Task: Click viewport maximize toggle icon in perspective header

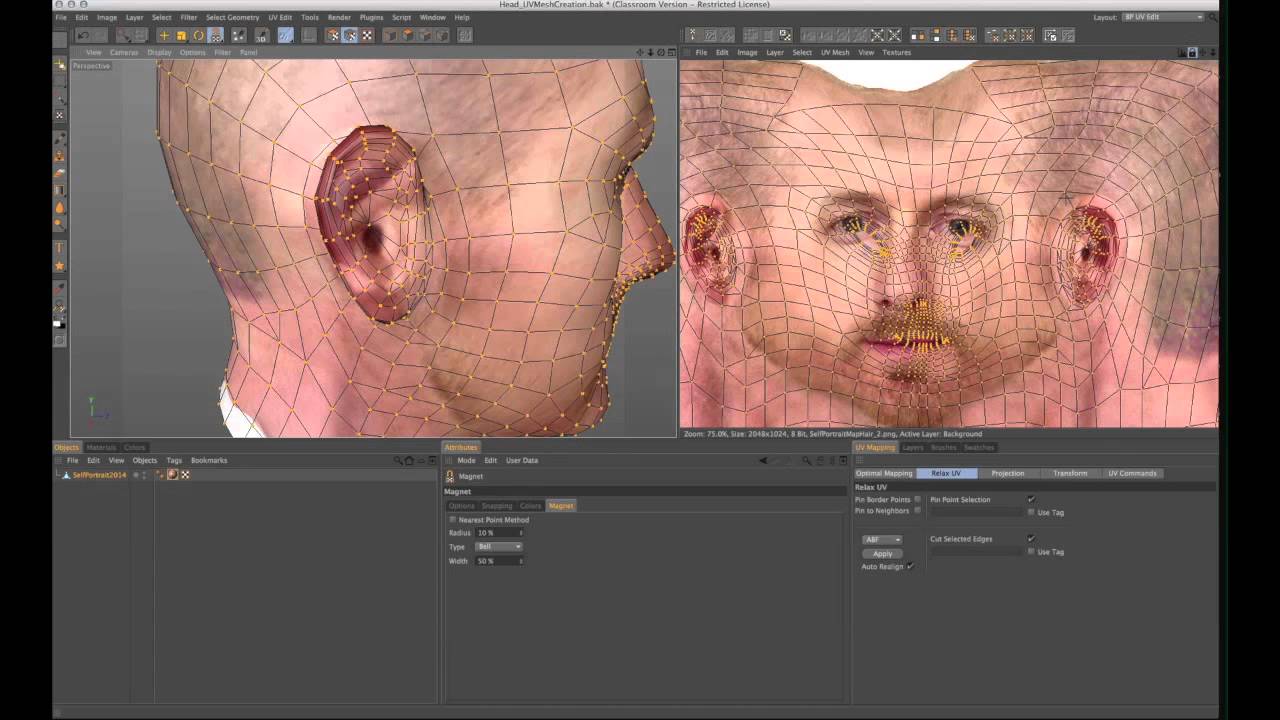Action: 672,52
